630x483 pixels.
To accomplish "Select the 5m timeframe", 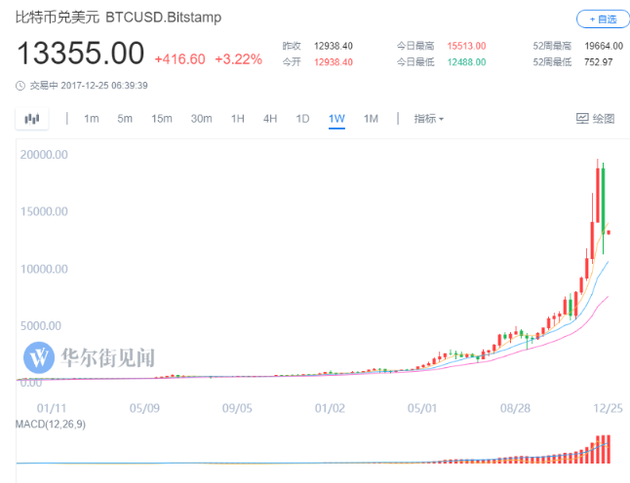I will (x=125, y=119).
